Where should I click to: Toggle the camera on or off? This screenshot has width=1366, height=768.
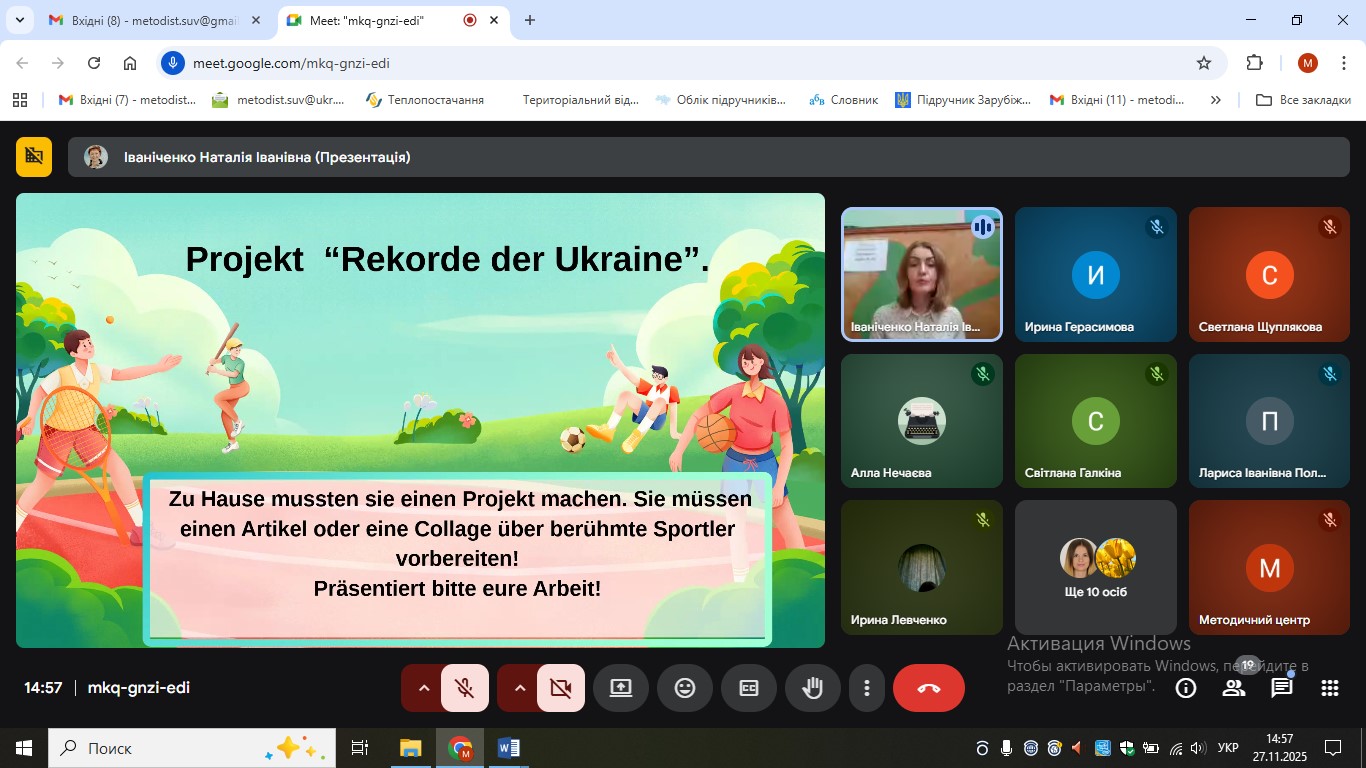(x=560, y=688)
